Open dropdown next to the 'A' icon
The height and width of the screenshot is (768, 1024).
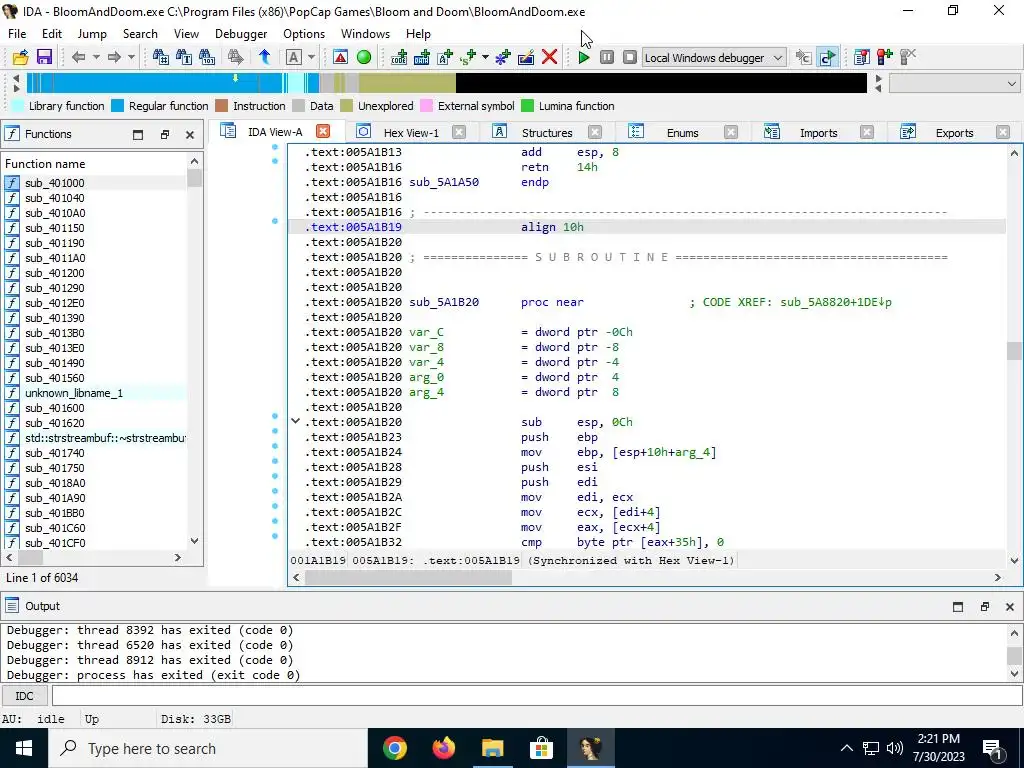[312, 57]
